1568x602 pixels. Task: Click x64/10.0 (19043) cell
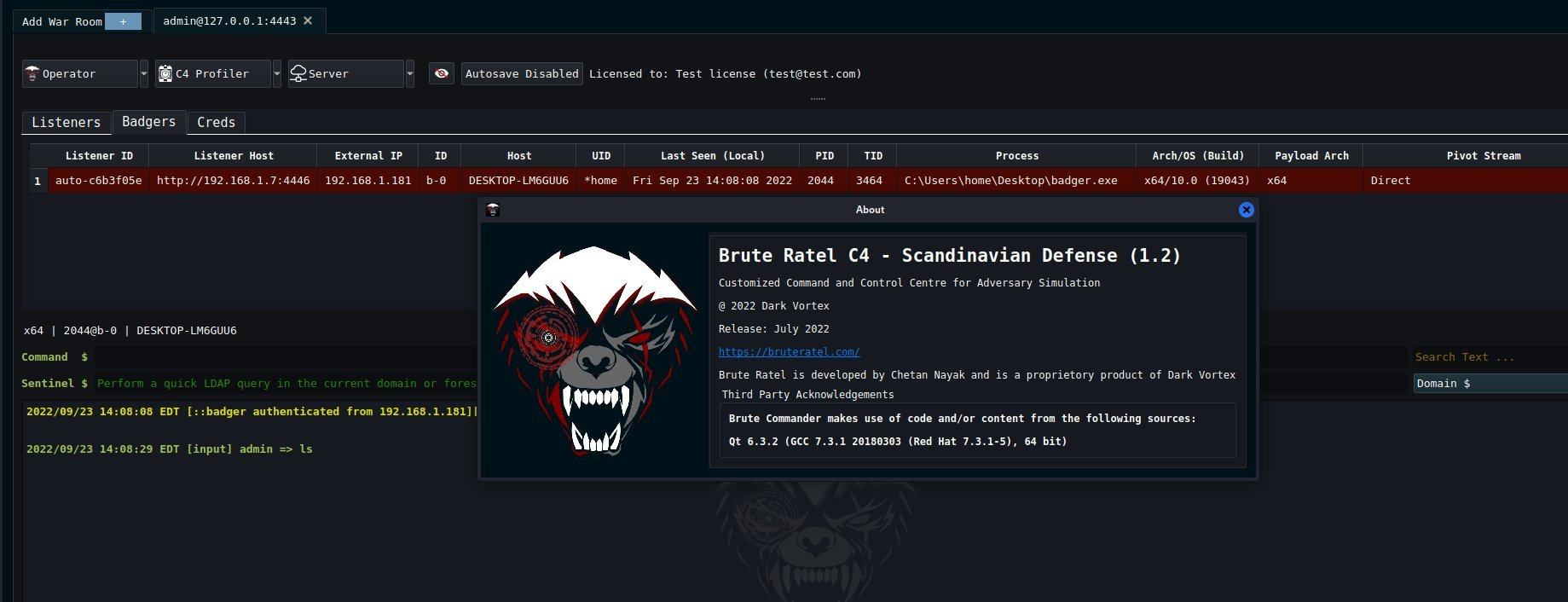[x=1198, y=180]
